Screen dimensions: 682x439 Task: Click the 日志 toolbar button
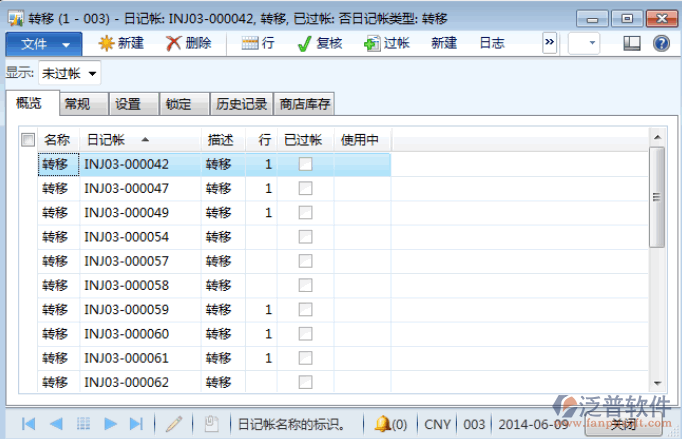pyautogui.click(x=492, y=43)
